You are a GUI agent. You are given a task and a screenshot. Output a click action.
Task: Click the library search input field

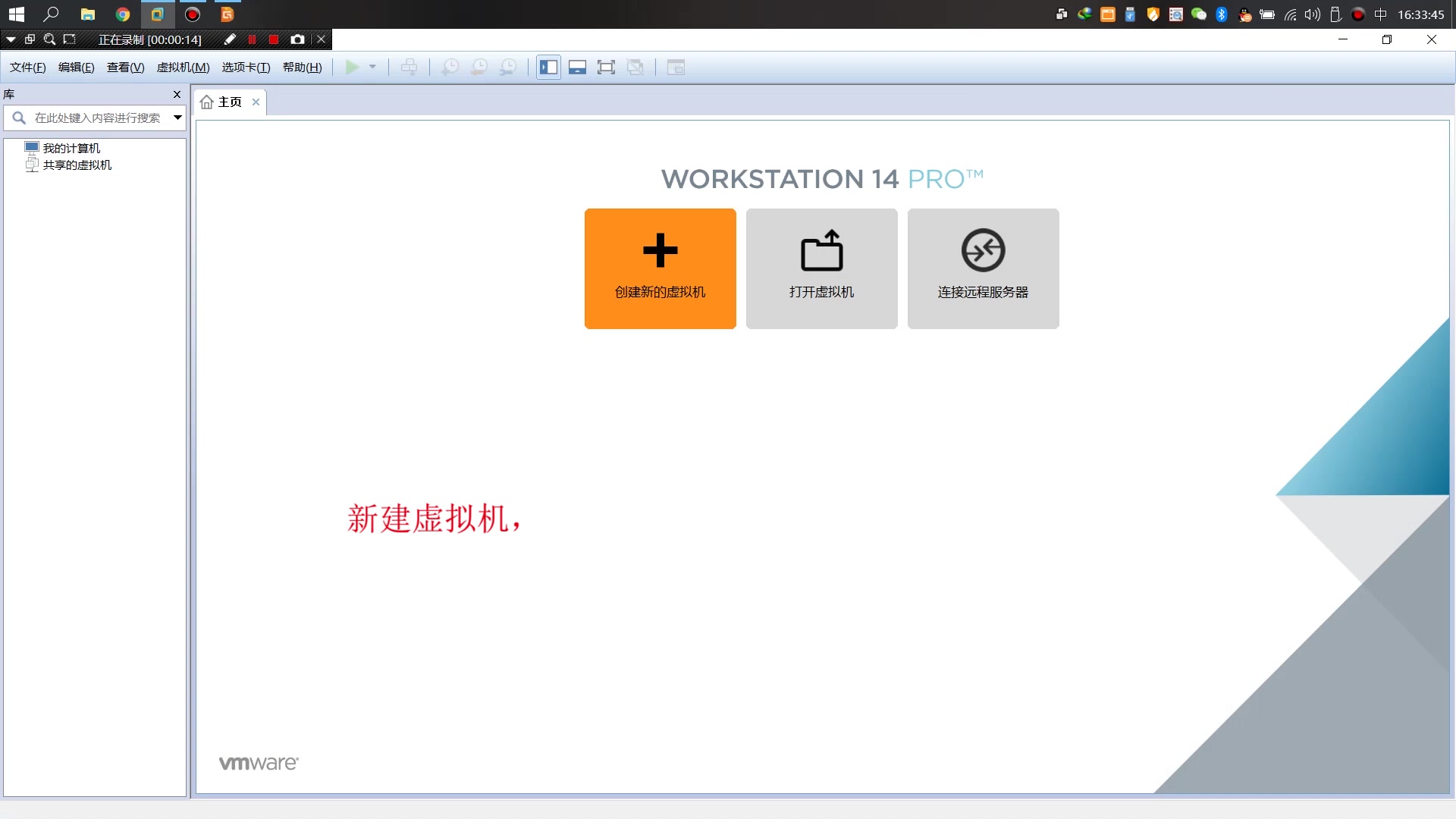97,118
